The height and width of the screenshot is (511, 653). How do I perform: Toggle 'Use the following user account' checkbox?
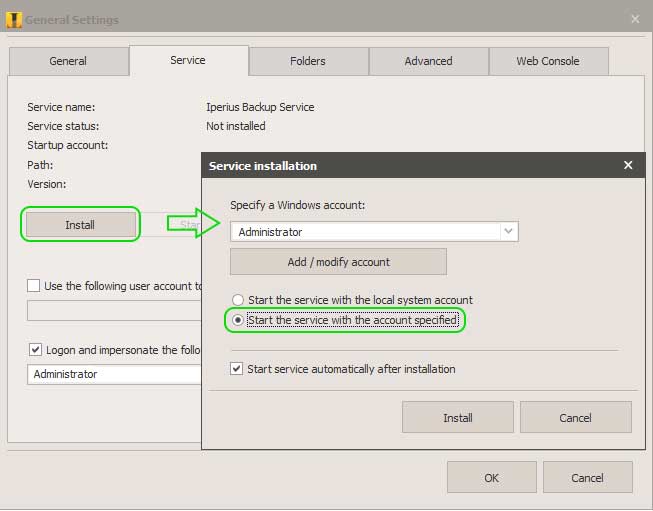[34, 286]
